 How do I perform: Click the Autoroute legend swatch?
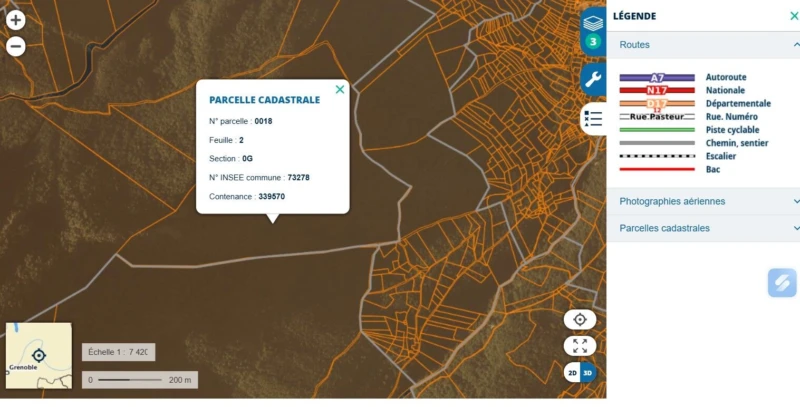tap(657, 77)
